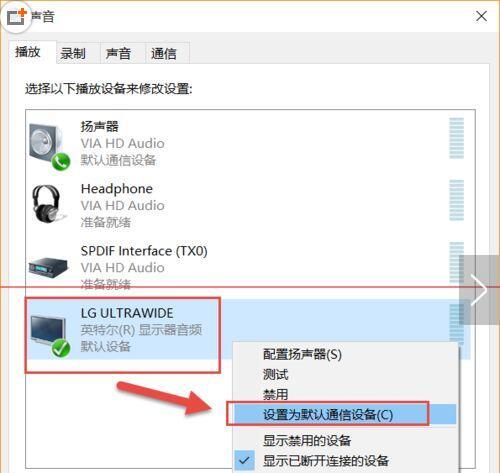Click the level meter beside Headphone

pyautogui.click(x=456, y=200)
